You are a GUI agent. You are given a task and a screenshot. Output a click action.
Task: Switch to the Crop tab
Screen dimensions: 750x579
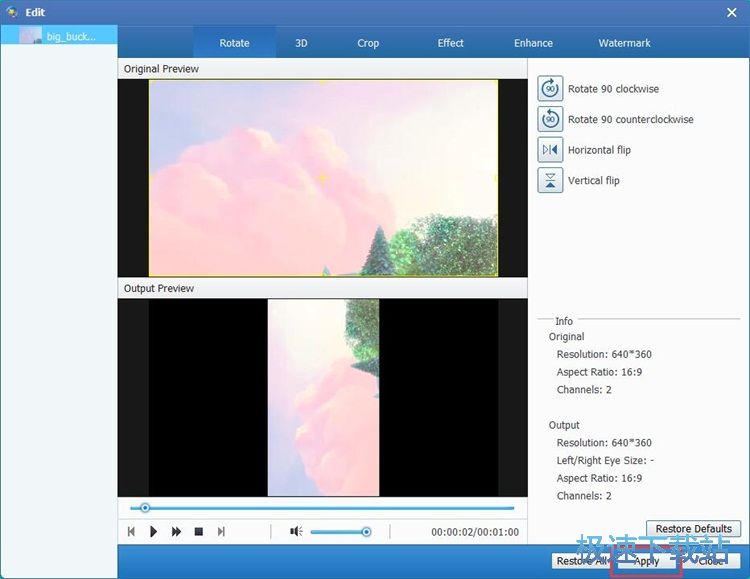tap(368, 43)
